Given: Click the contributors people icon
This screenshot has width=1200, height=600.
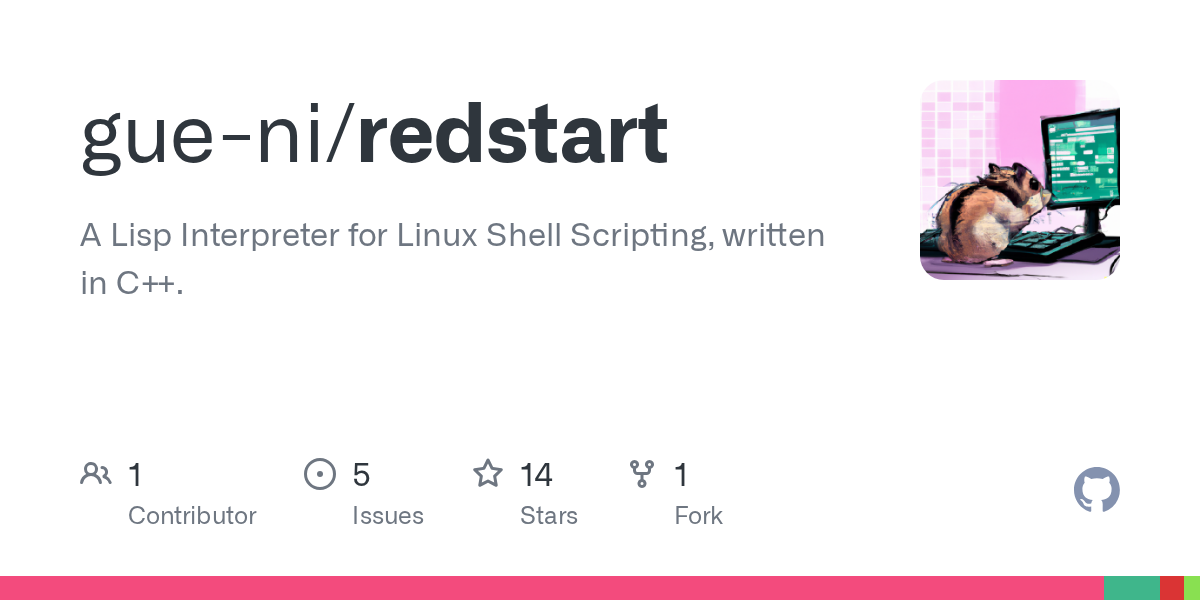Looking at the screenshot, I should click(x=96, y=474).
